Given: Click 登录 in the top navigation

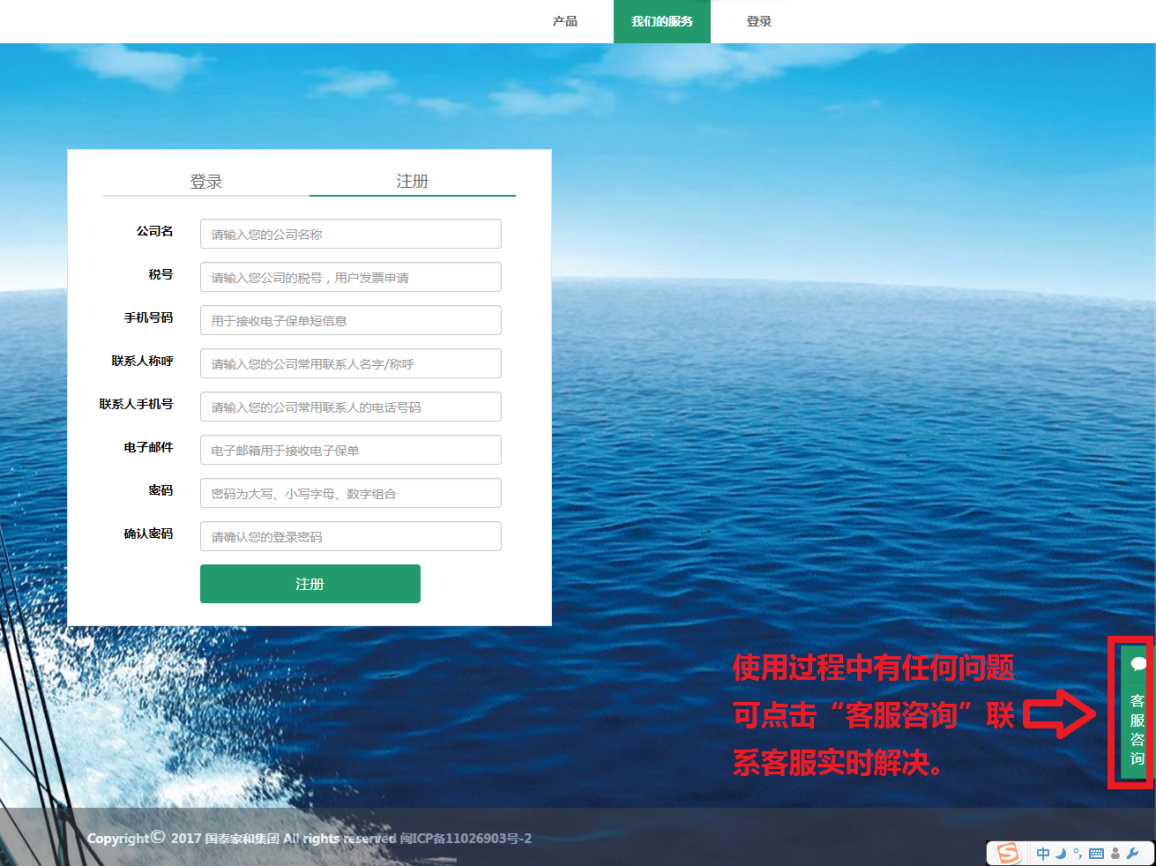Looking at the screenshot, I should pyautogui.click(x=759, y=21).
